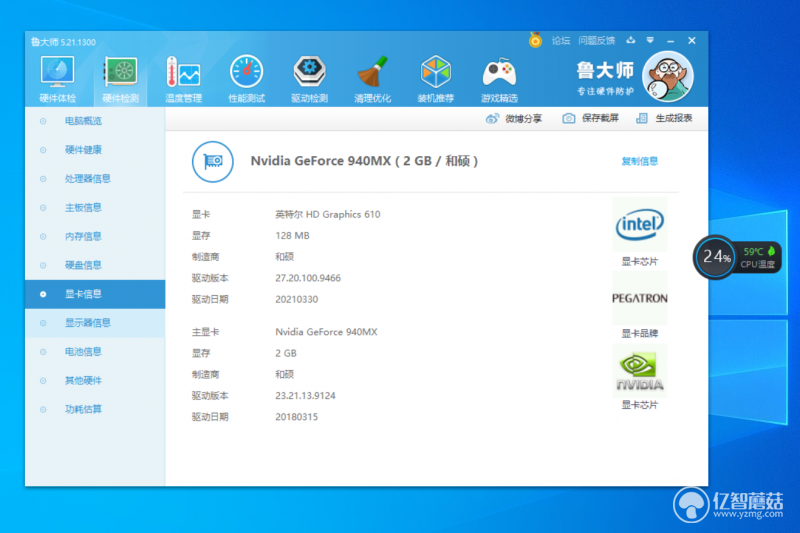Select 显示器信息 in sidebar
Screen dimensions: 800x533
95,323
